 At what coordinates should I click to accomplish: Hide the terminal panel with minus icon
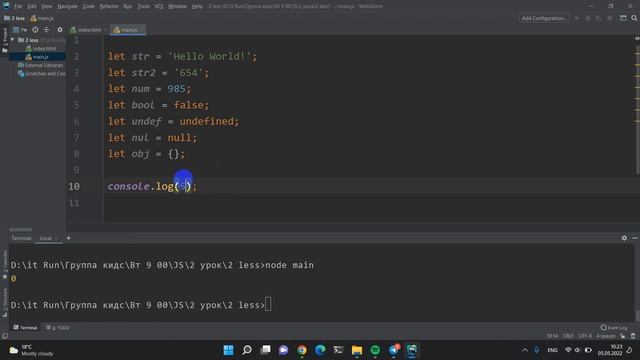[635, 238]
